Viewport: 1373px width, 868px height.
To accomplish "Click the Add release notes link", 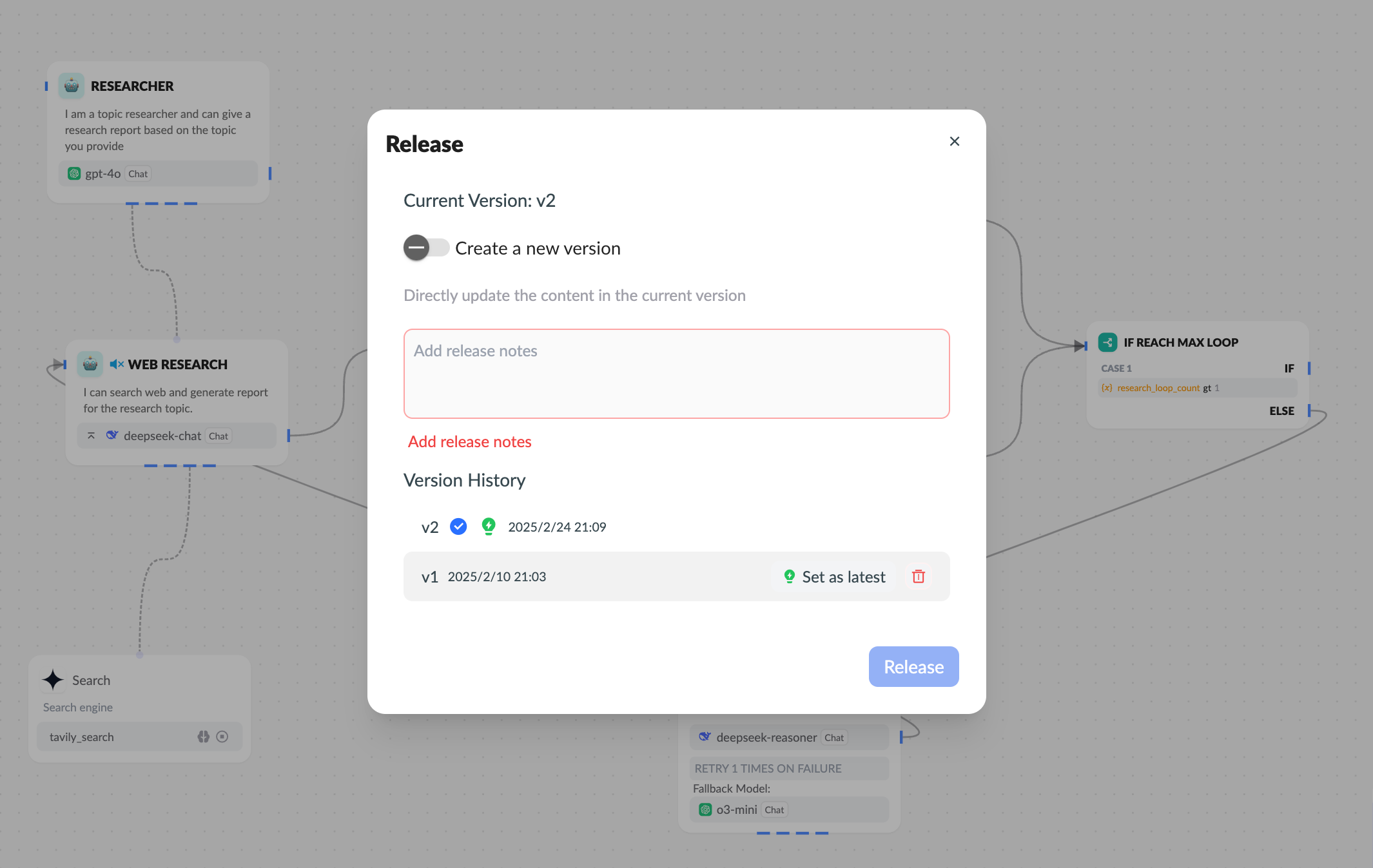I will click(469, 441).
